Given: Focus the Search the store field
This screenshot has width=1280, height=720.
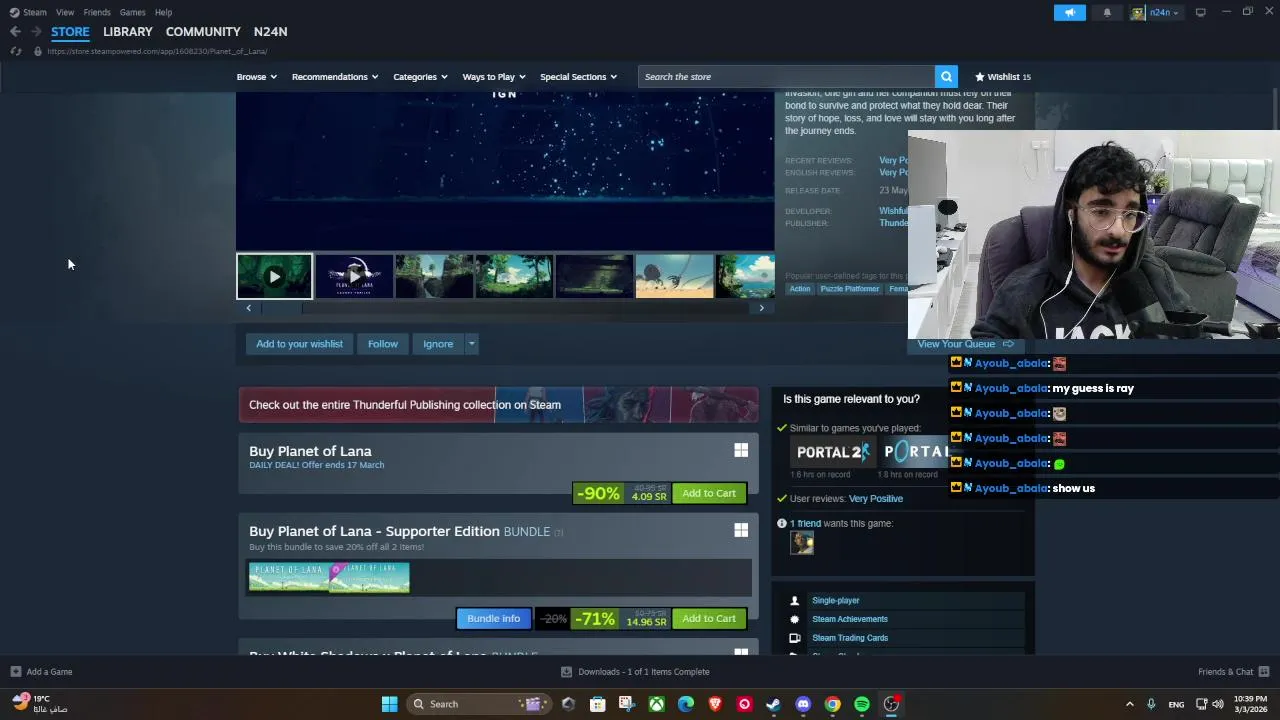Looking at the screenshot, I should click(x=787, y=77).
